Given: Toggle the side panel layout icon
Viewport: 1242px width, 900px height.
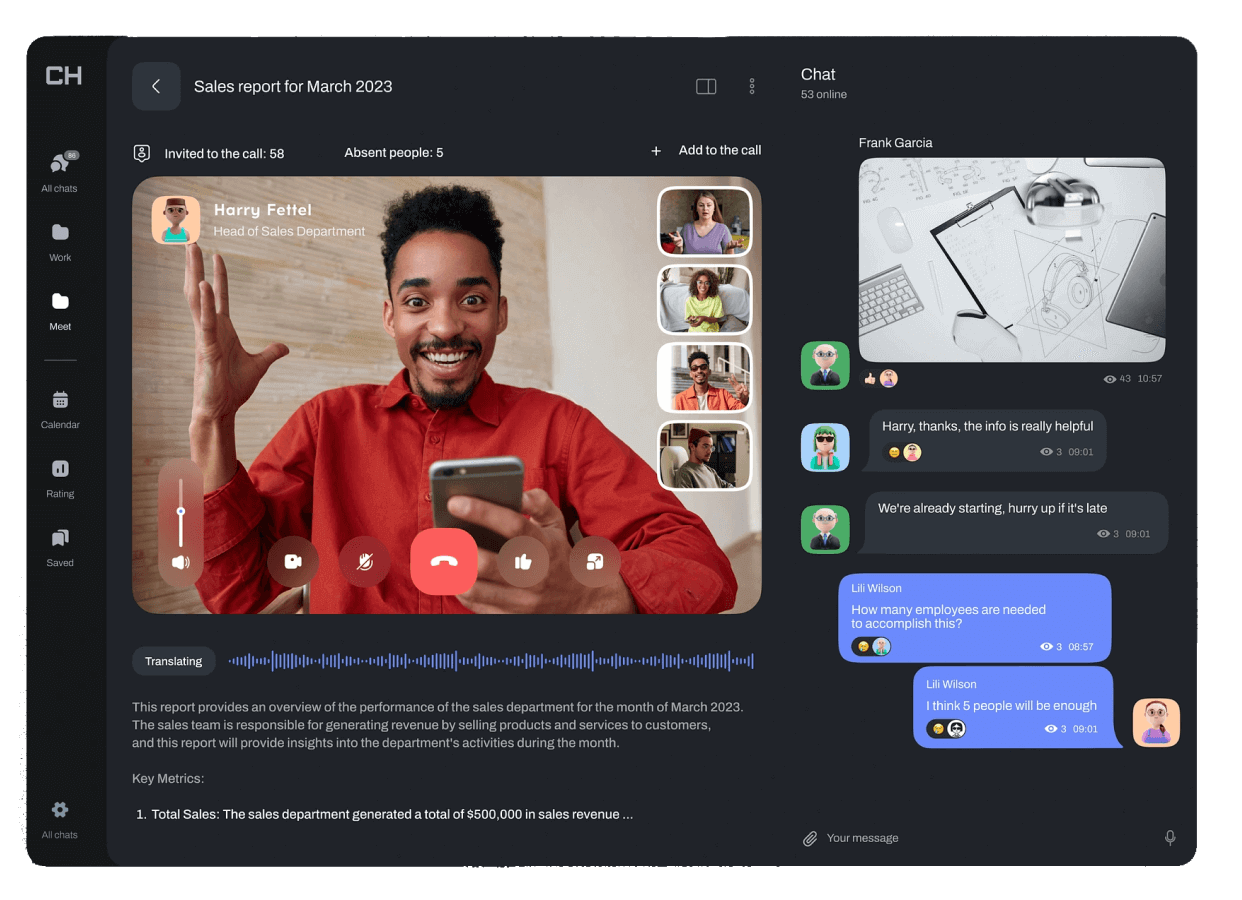Looking at the screenshot, I should 706,87.
